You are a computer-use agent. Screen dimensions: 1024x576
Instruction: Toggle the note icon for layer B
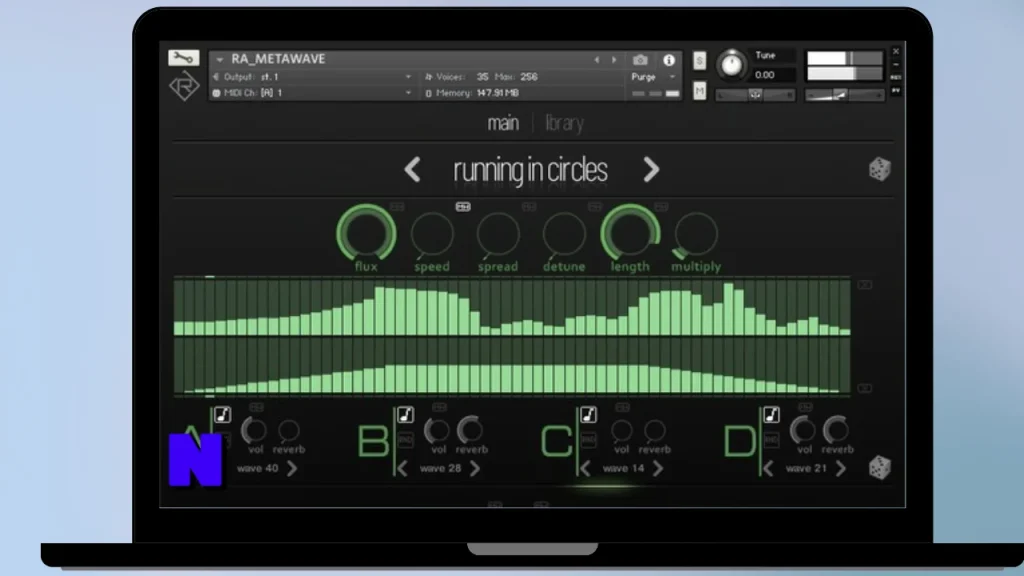click(x=405, y=415)
